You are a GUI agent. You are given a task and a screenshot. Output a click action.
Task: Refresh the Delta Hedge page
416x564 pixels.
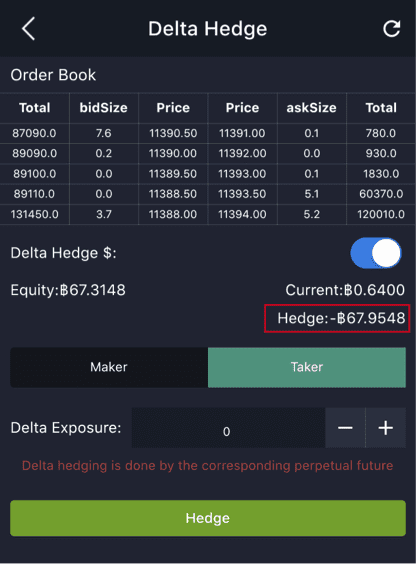pyautogui.click(x=392, y=29)
